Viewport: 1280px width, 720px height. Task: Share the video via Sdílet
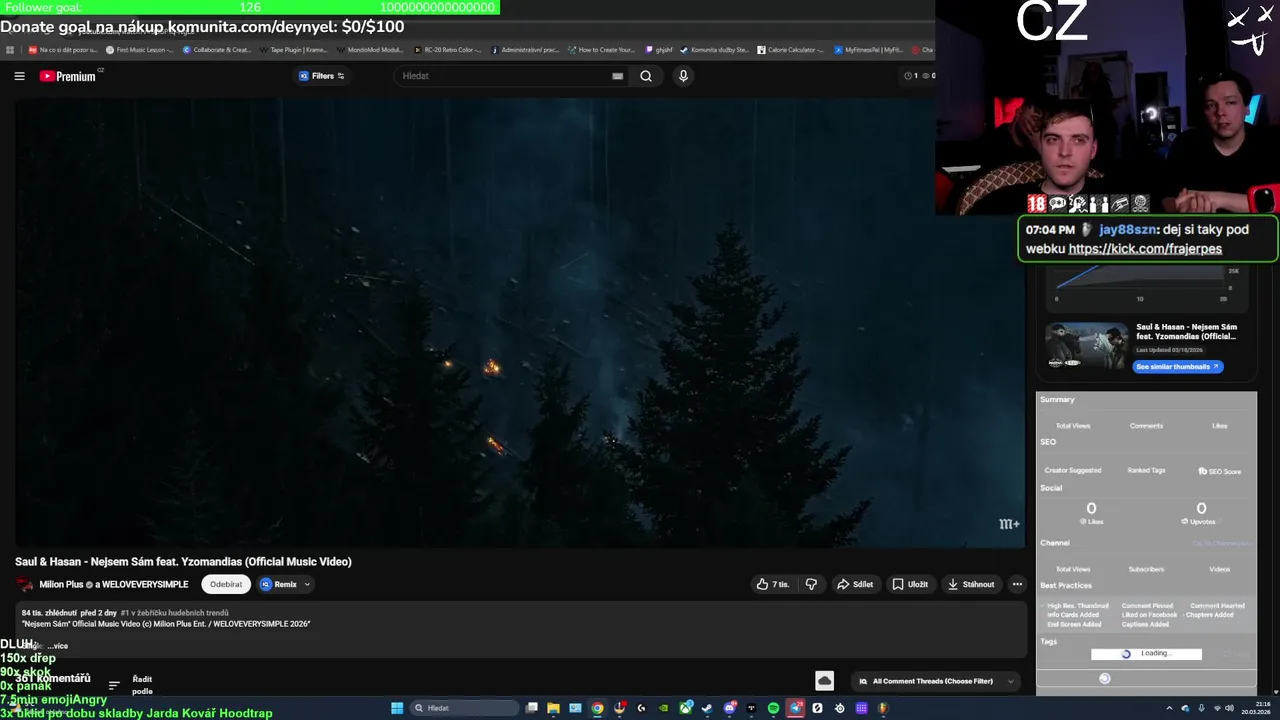pos(855,584)
